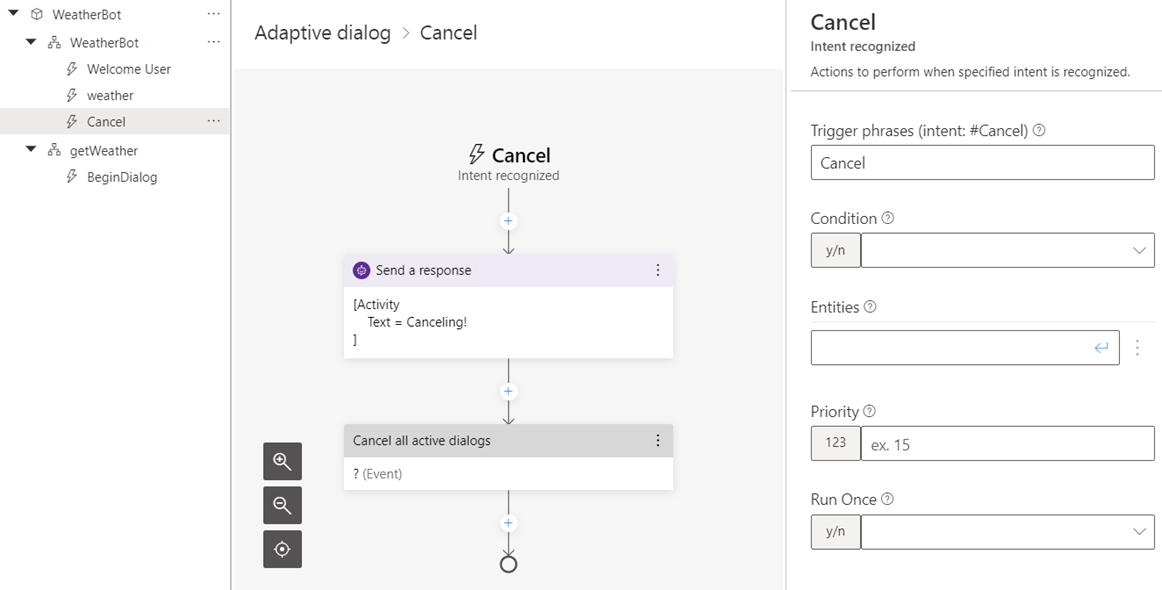Image resolution: width=1162 pixels, height=590 pixels.
Task: Open Cancel all active dialogs options menu
Action: 657,441
